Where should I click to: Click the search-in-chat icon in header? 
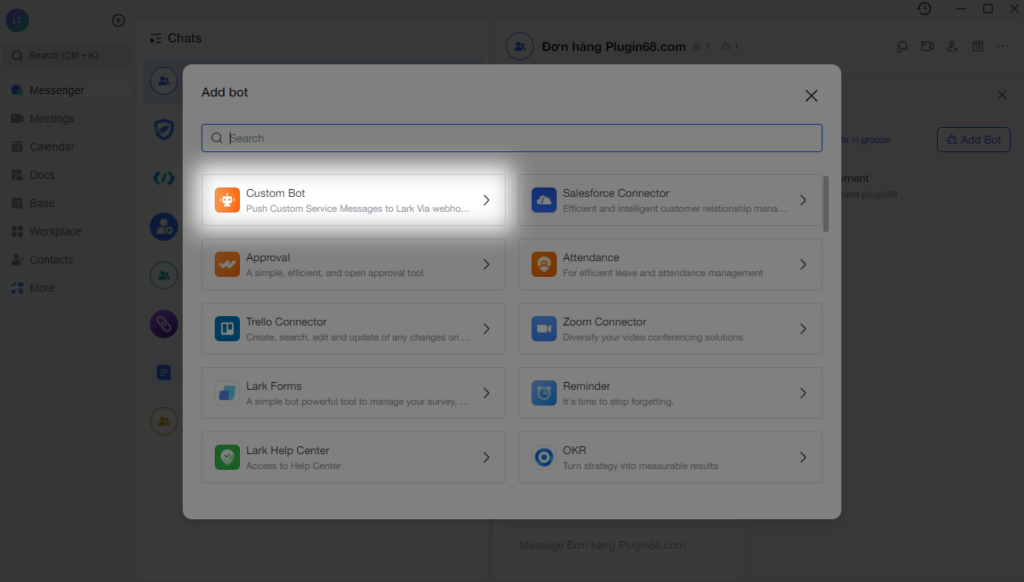point(903,46)
